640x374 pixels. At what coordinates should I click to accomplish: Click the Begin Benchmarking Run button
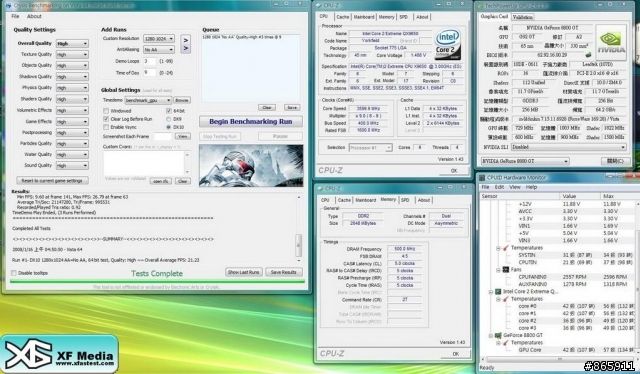[251, 122]
